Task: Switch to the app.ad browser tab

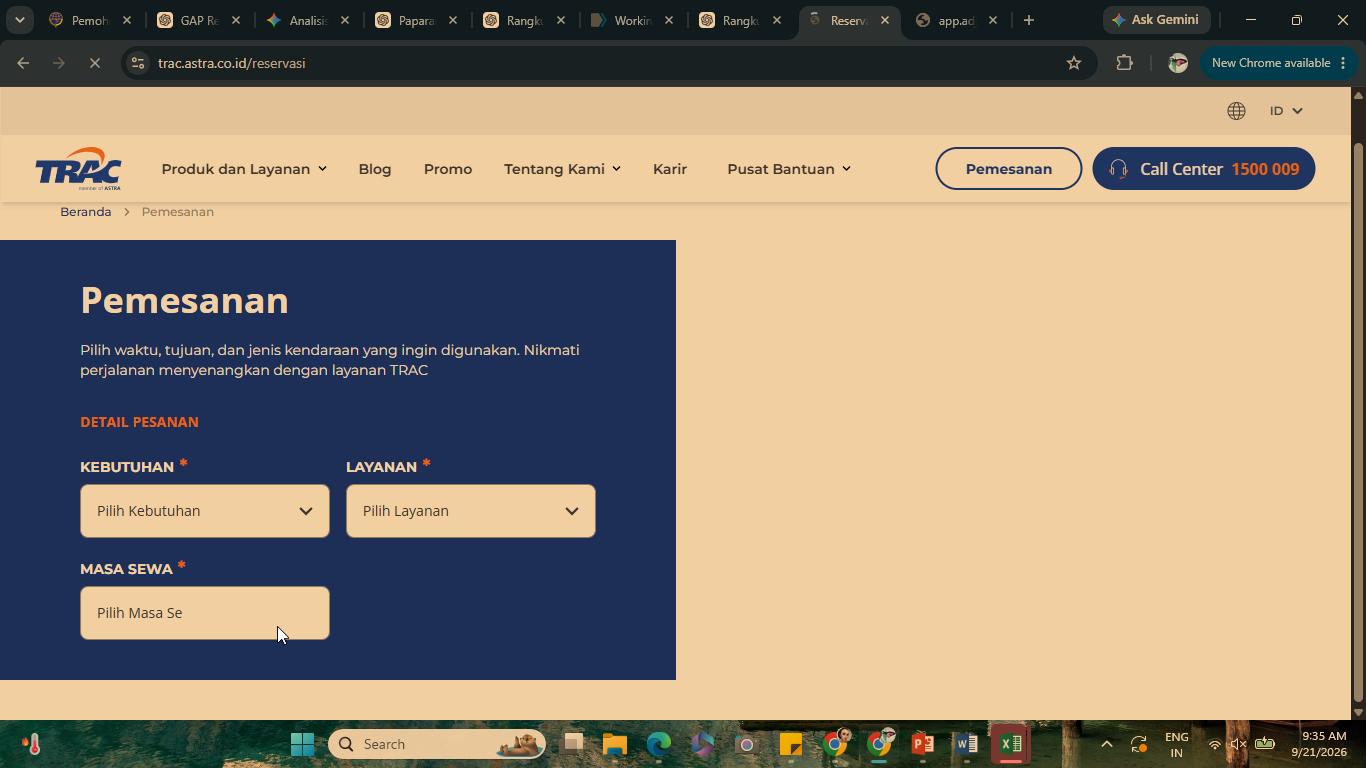Action: (956, 20)
